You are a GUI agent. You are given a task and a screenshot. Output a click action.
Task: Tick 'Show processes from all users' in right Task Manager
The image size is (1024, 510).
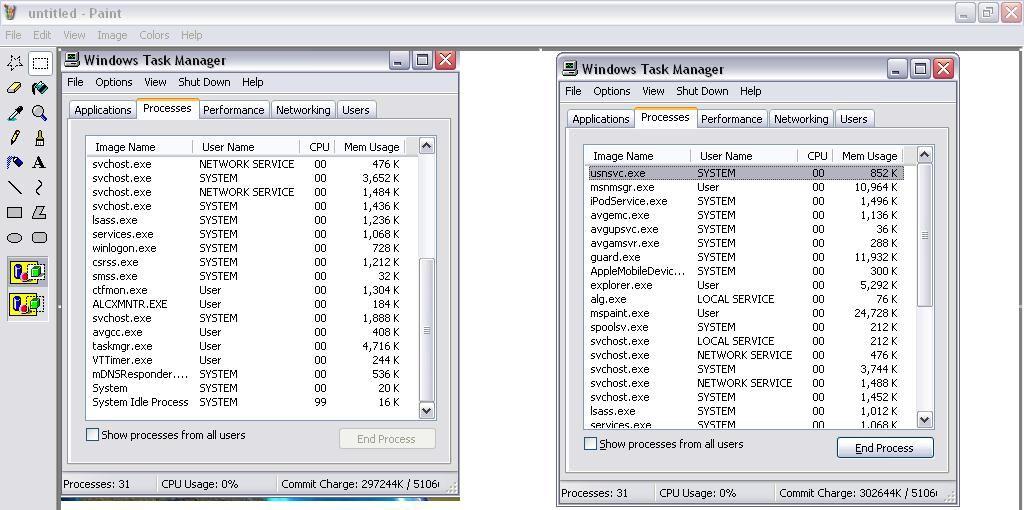pyautogui.click(x=590, y=444)
